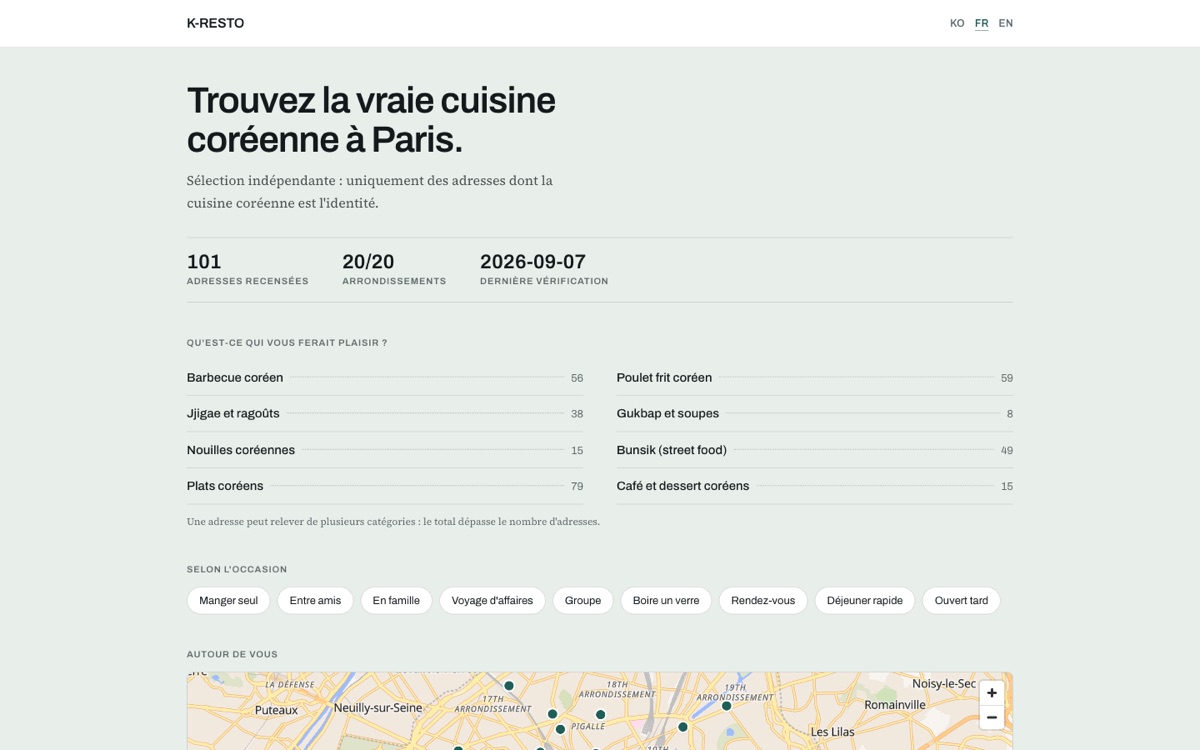Viewport: 1200px width, 750px height.
Task: Zoom out on the map
Action: click(x=991, y=717)
